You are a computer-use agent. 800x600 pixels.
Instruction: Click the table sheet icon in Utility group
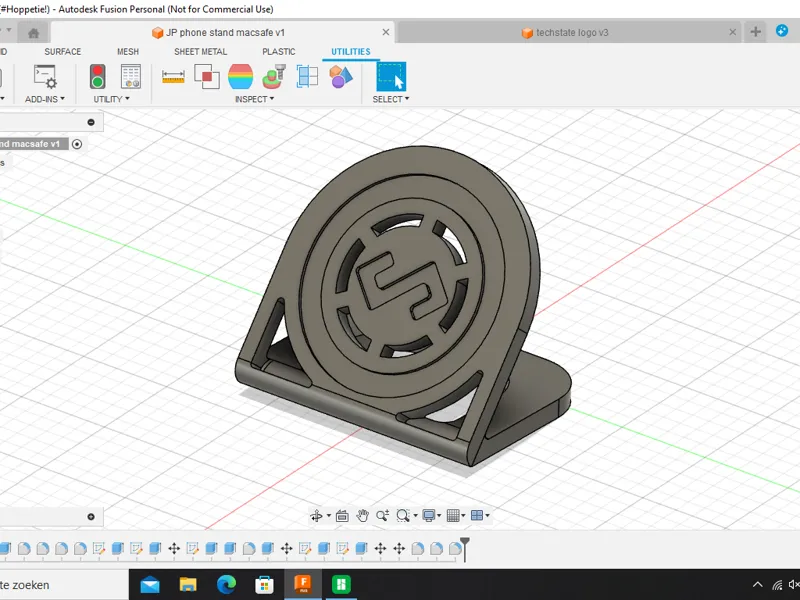pyautogui.click(x=131, y=77)
